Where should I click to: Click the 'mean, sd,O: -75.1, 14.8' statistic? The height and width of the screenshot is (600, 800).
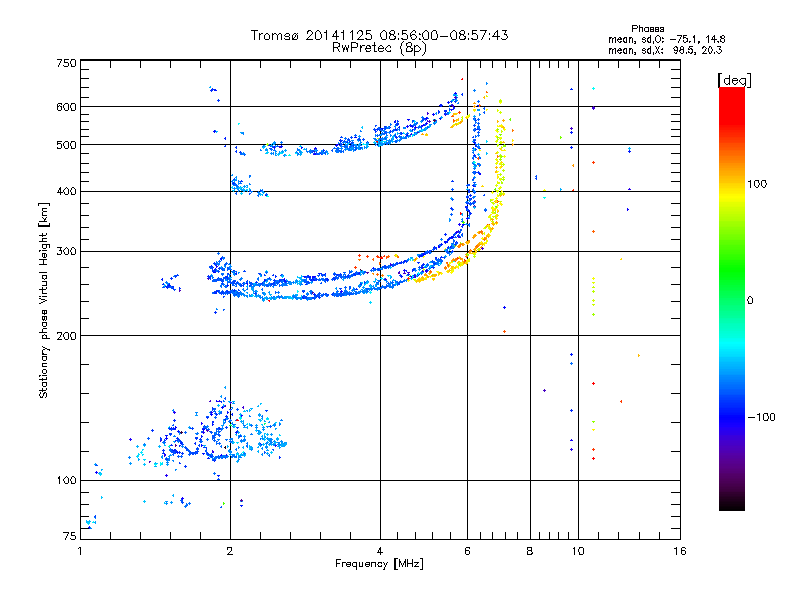666,39
